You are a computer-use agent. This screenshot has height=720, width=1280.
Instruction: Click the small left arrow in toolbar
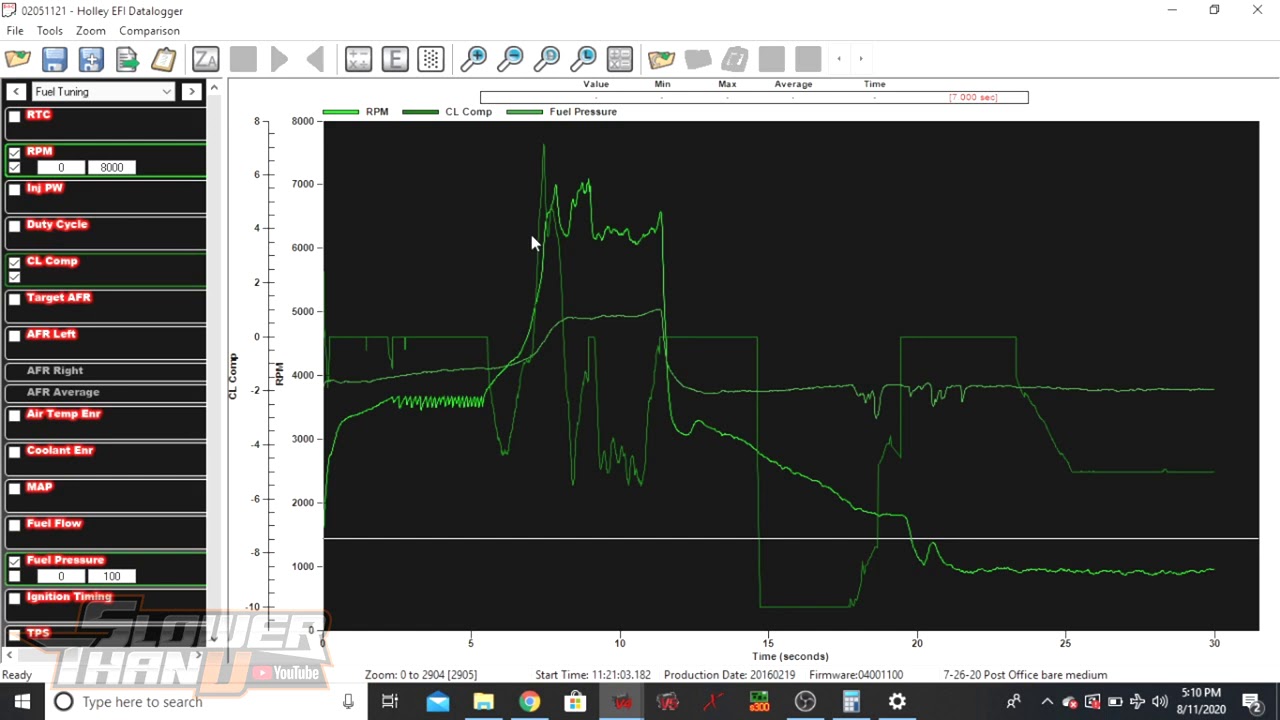tap(838, 59)
